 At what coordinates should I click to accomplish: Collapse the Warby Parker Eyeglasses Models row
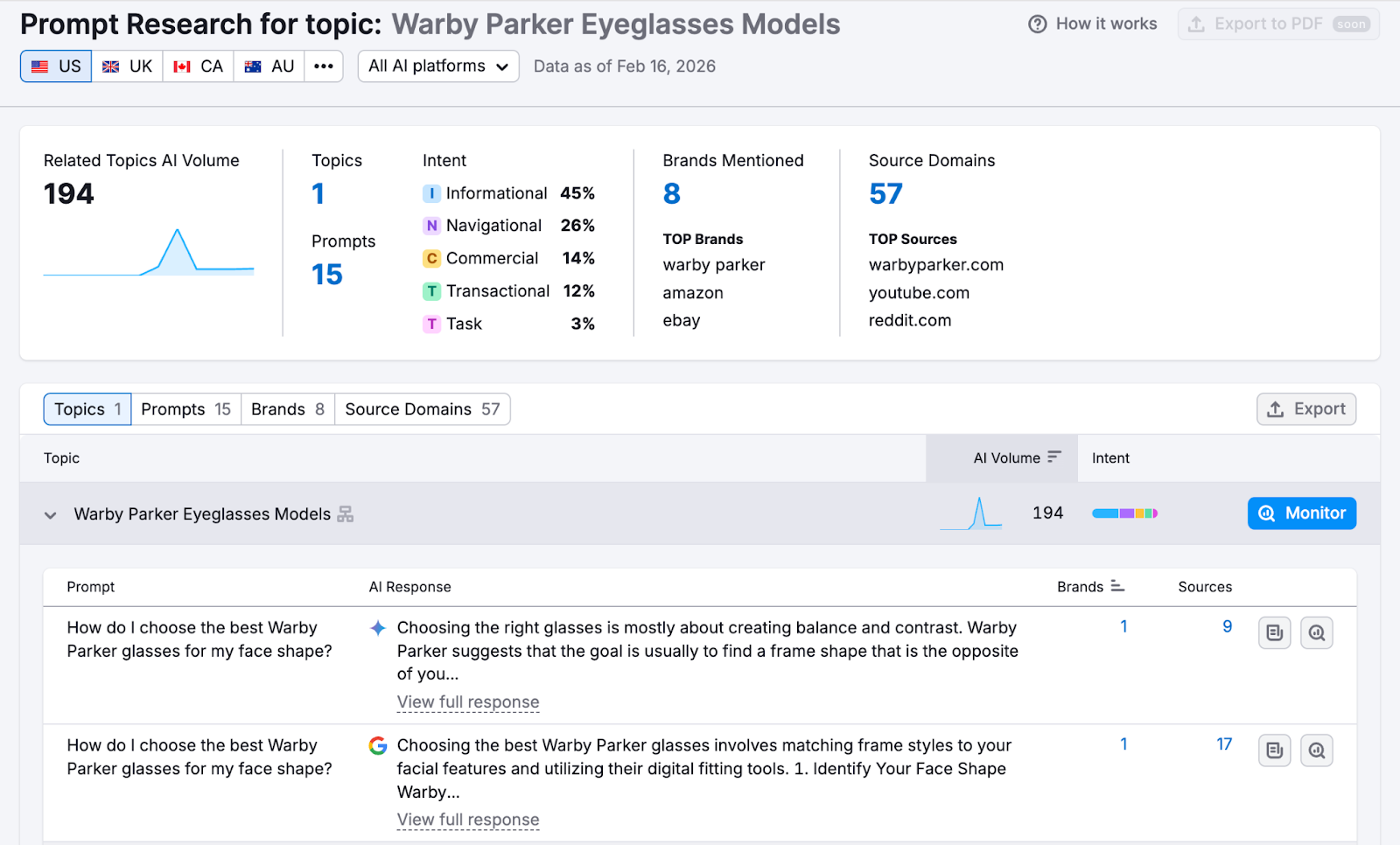51,515
